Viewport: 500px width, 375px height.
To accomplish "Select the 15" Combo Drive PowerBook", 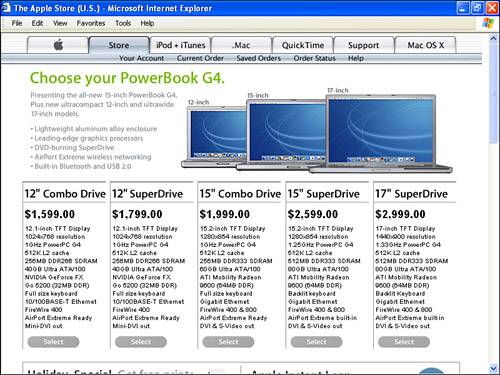I will (x=228, y=342).
